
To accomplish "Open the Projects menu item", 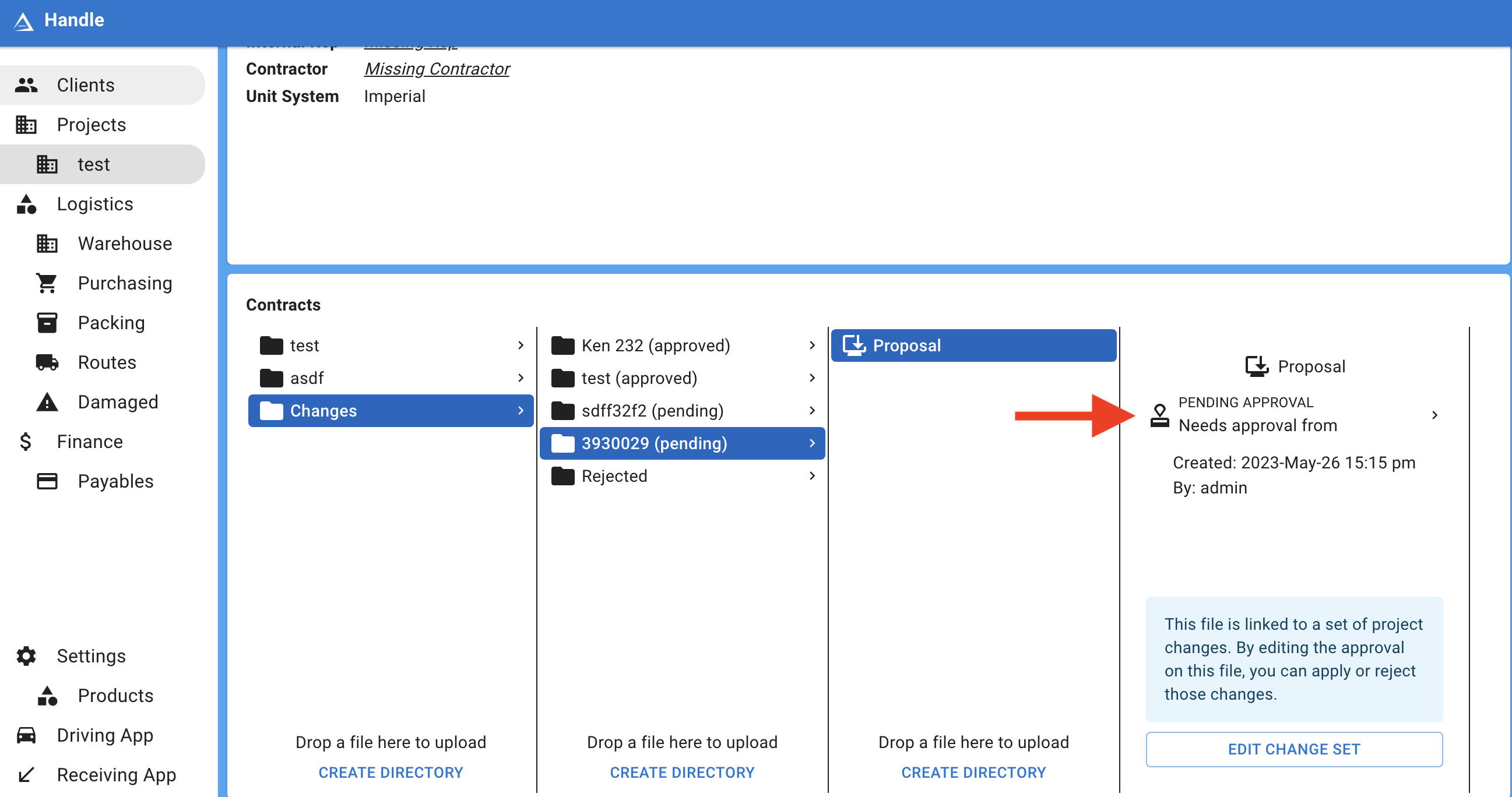I will tap(91, 125).
